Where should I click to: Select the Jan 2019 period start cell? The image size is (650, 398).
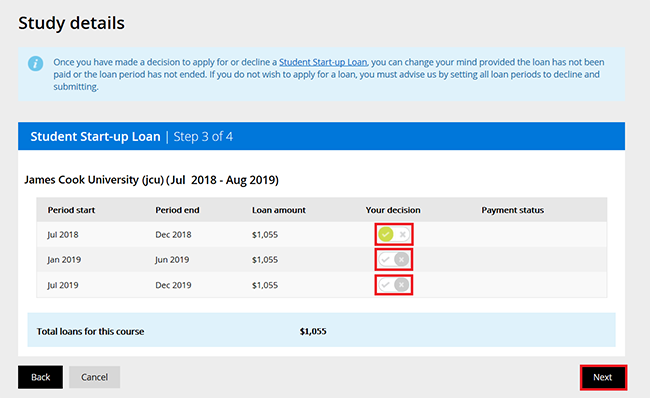[64, 260]
